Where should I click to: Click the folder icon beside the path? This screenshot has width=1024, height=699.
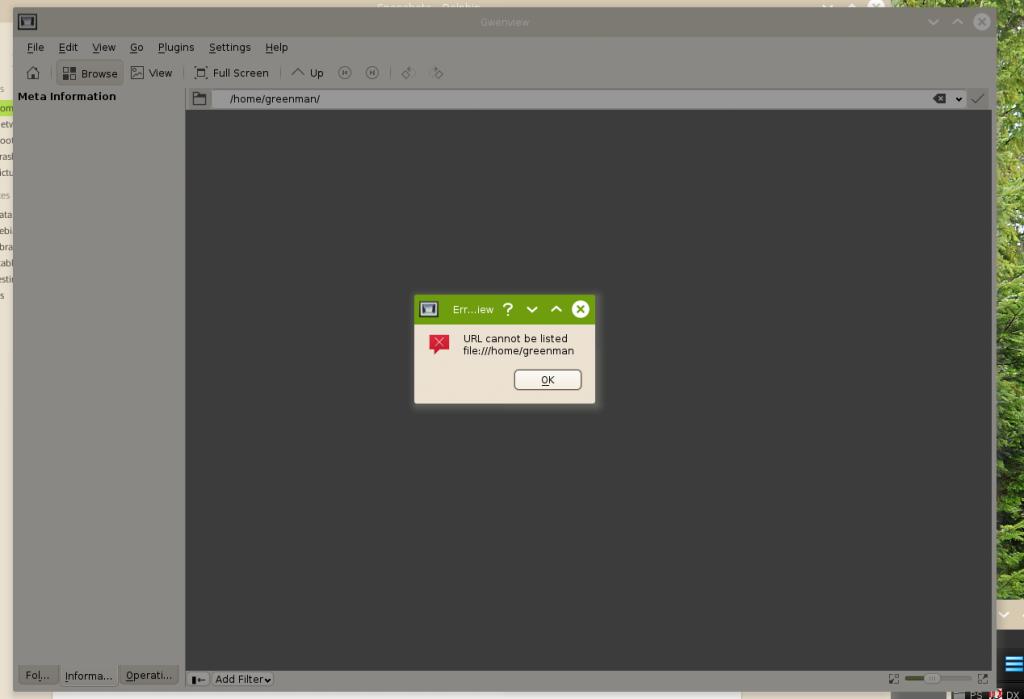pos(199,99)
